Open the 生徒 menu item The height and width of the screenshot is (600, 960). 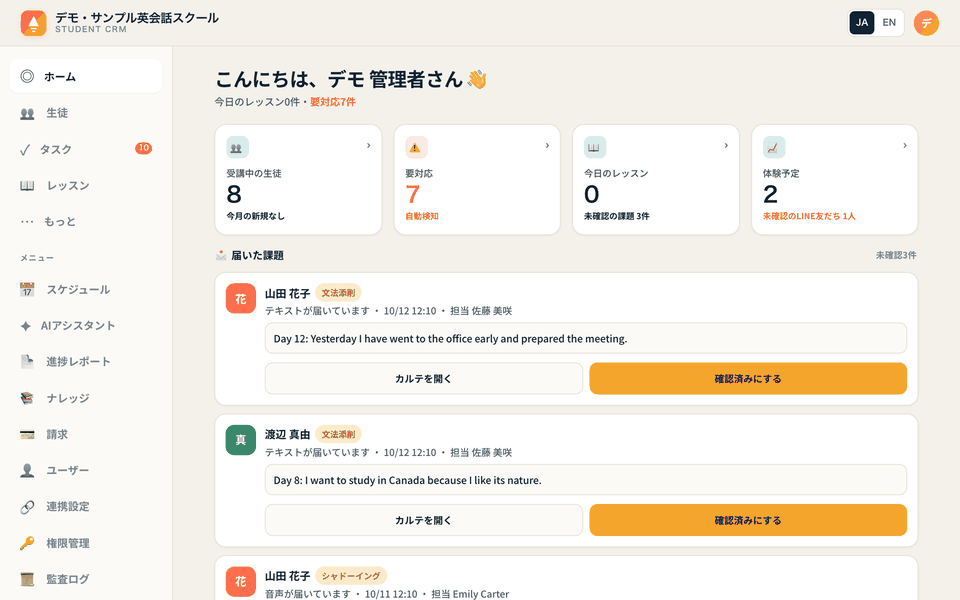(86, 113)
